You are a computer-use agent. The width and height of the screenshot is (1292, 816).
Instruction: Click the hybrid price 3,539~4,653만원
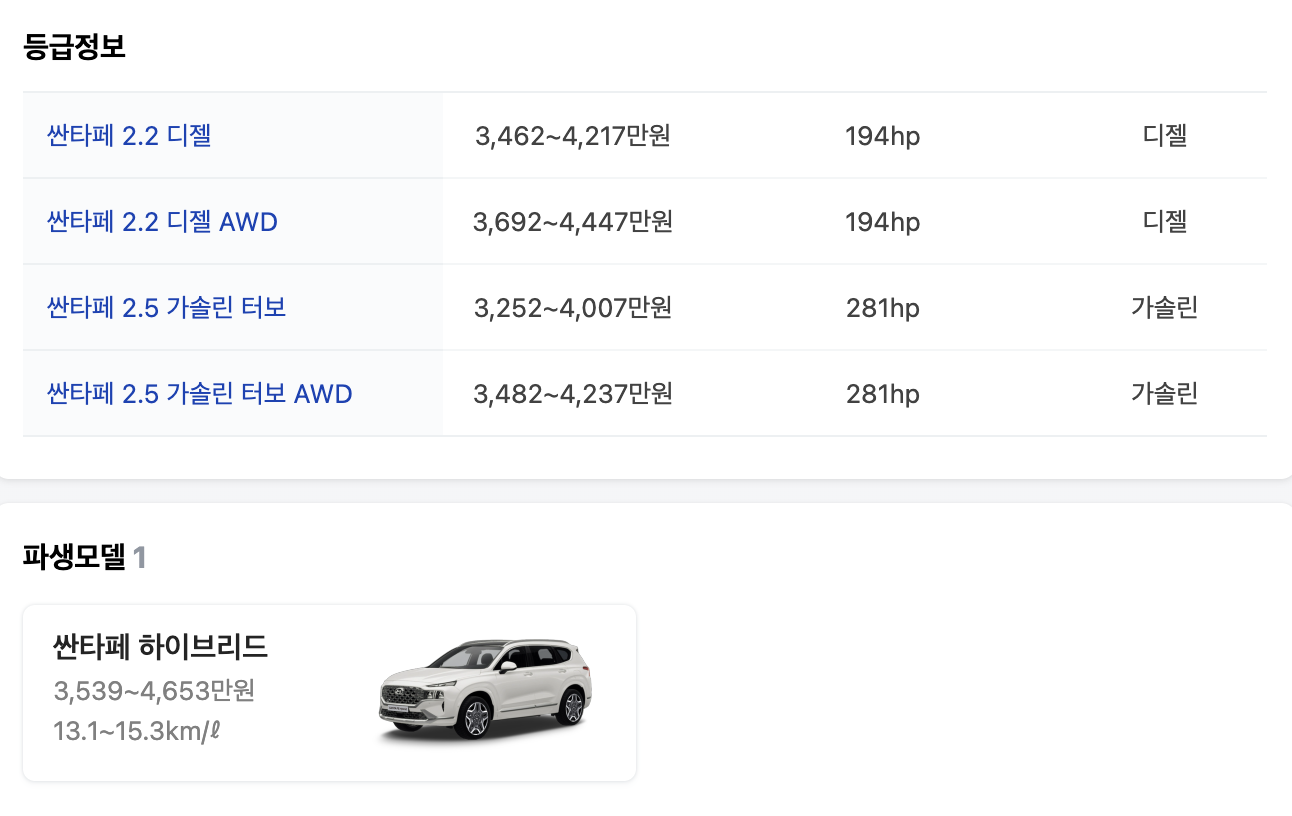154,690
